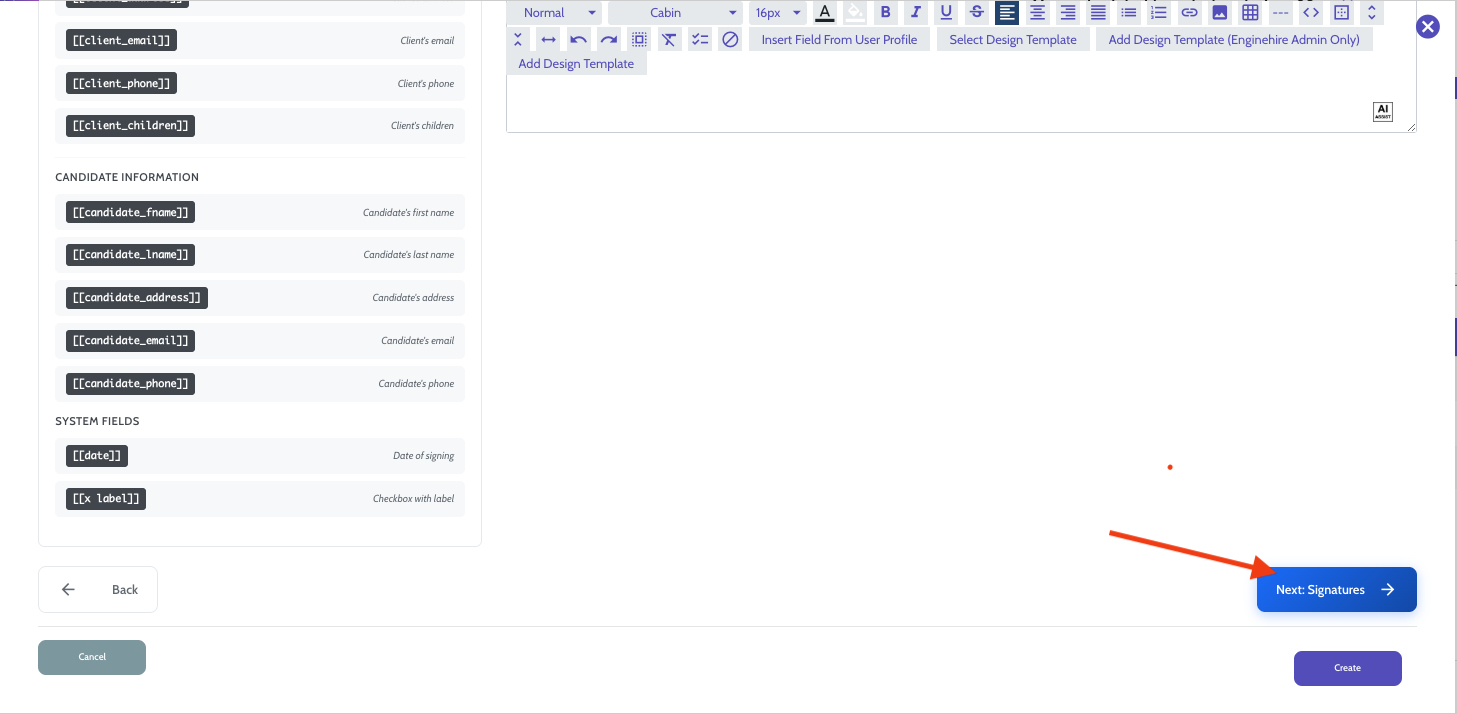The width and height of the screenshot is (1457, 714).
Task: Toggle underline formatting
Action: (946, 12)
